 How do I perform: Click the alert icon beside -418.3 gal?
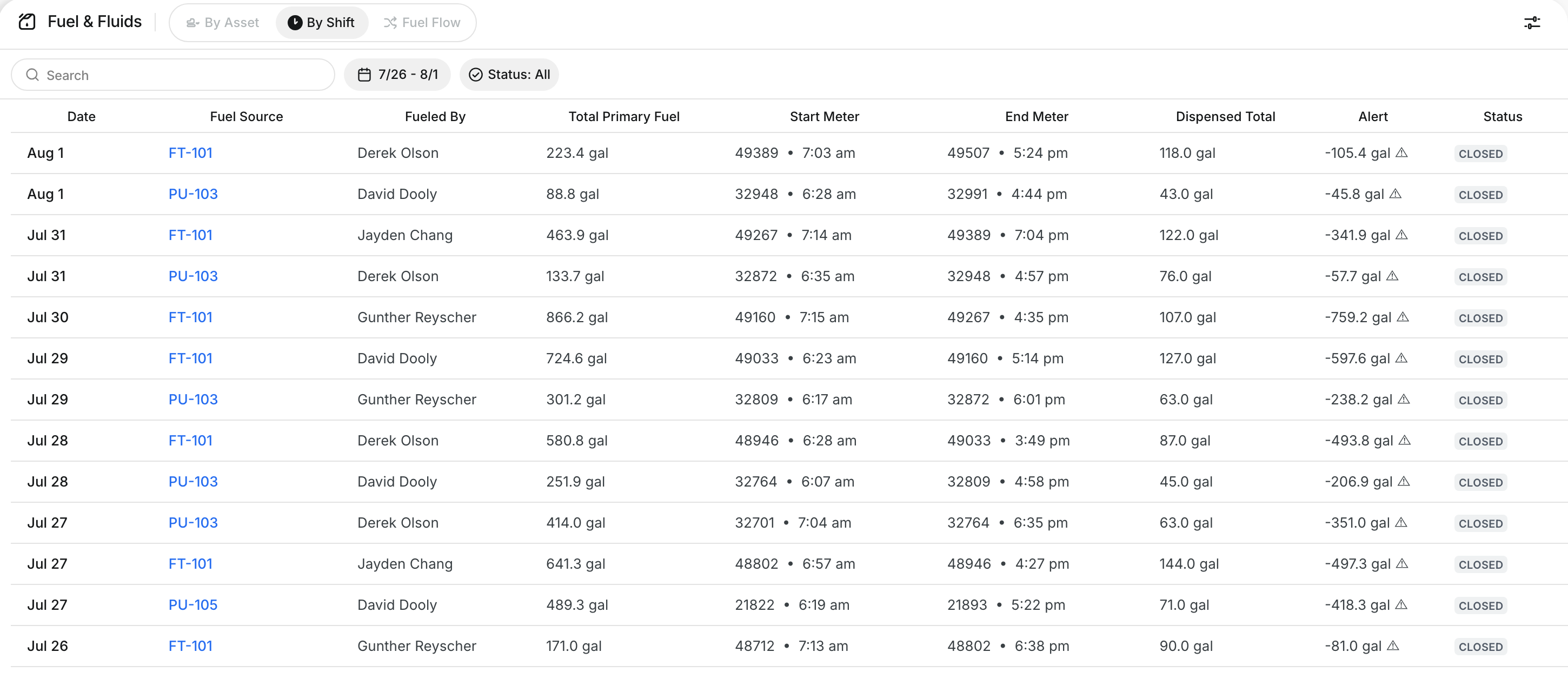1400,604
